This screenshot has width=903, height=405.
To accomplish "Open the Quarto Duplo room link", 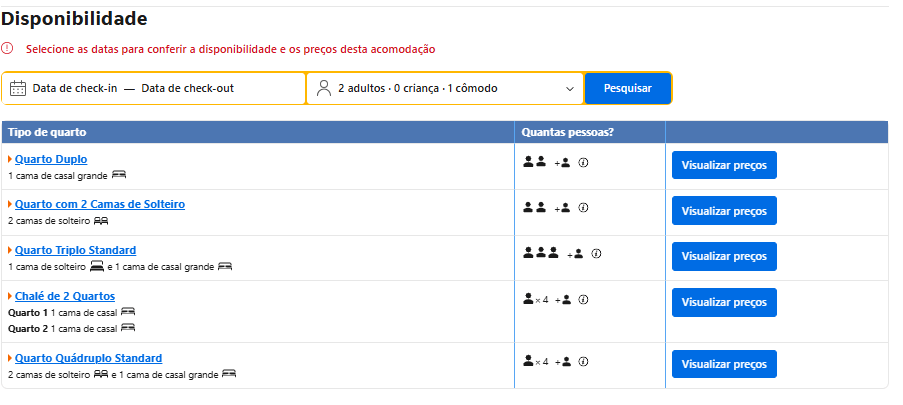I will (x=51, y=159).
